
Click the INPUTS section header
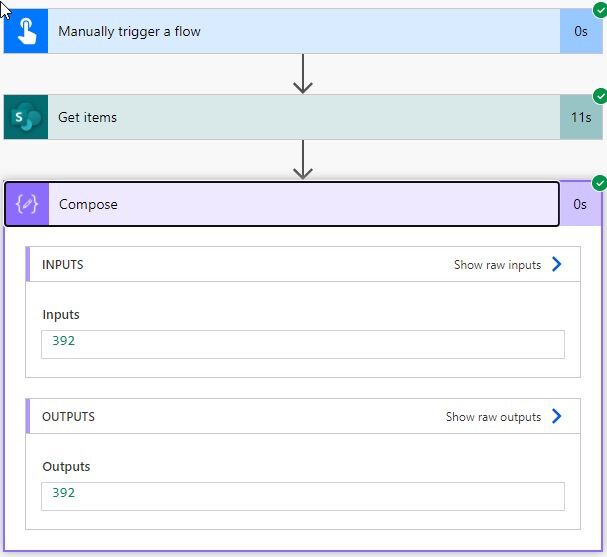click(63, 265)
